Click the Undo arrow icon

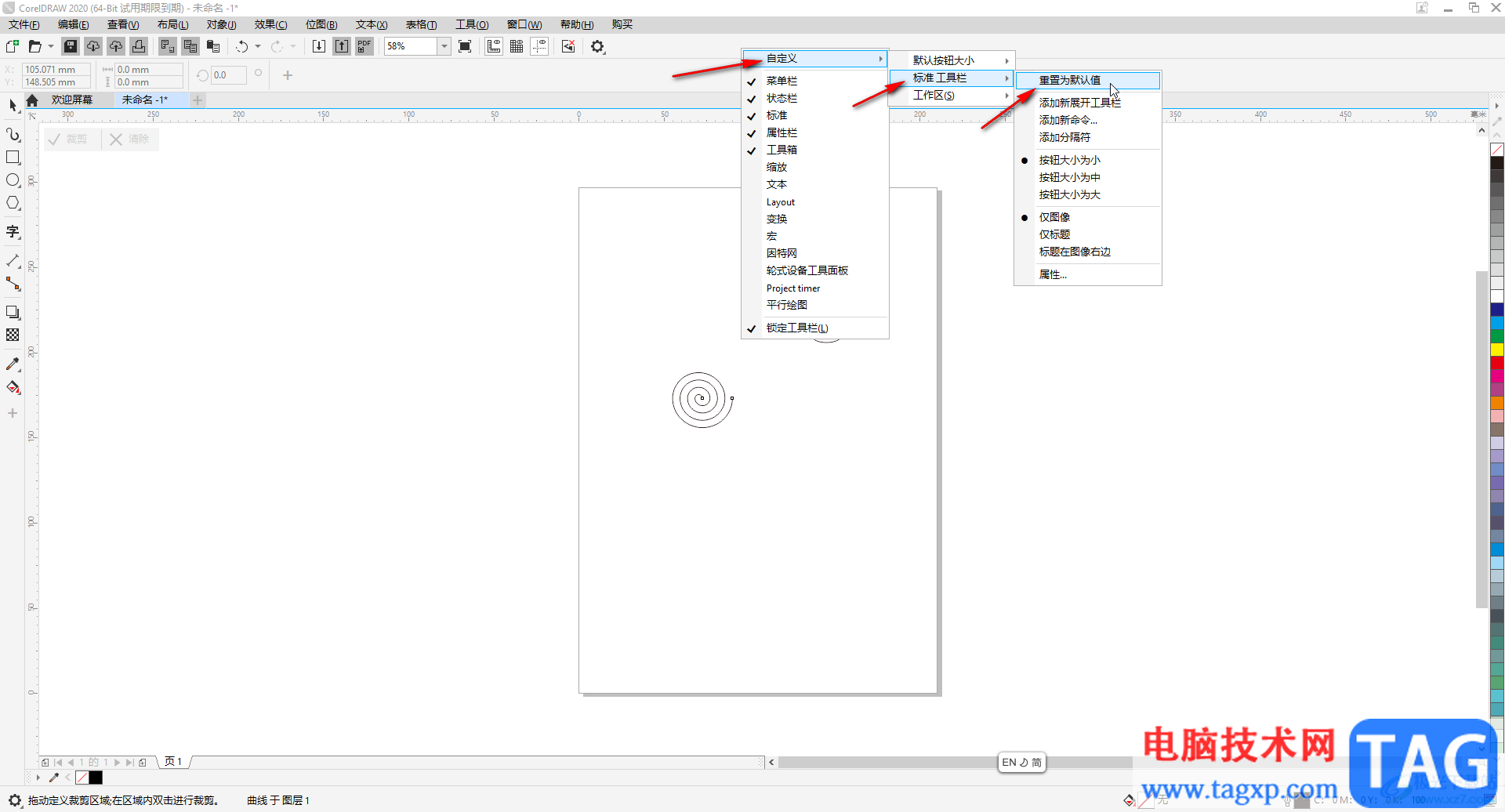click(x=241, y=46)
